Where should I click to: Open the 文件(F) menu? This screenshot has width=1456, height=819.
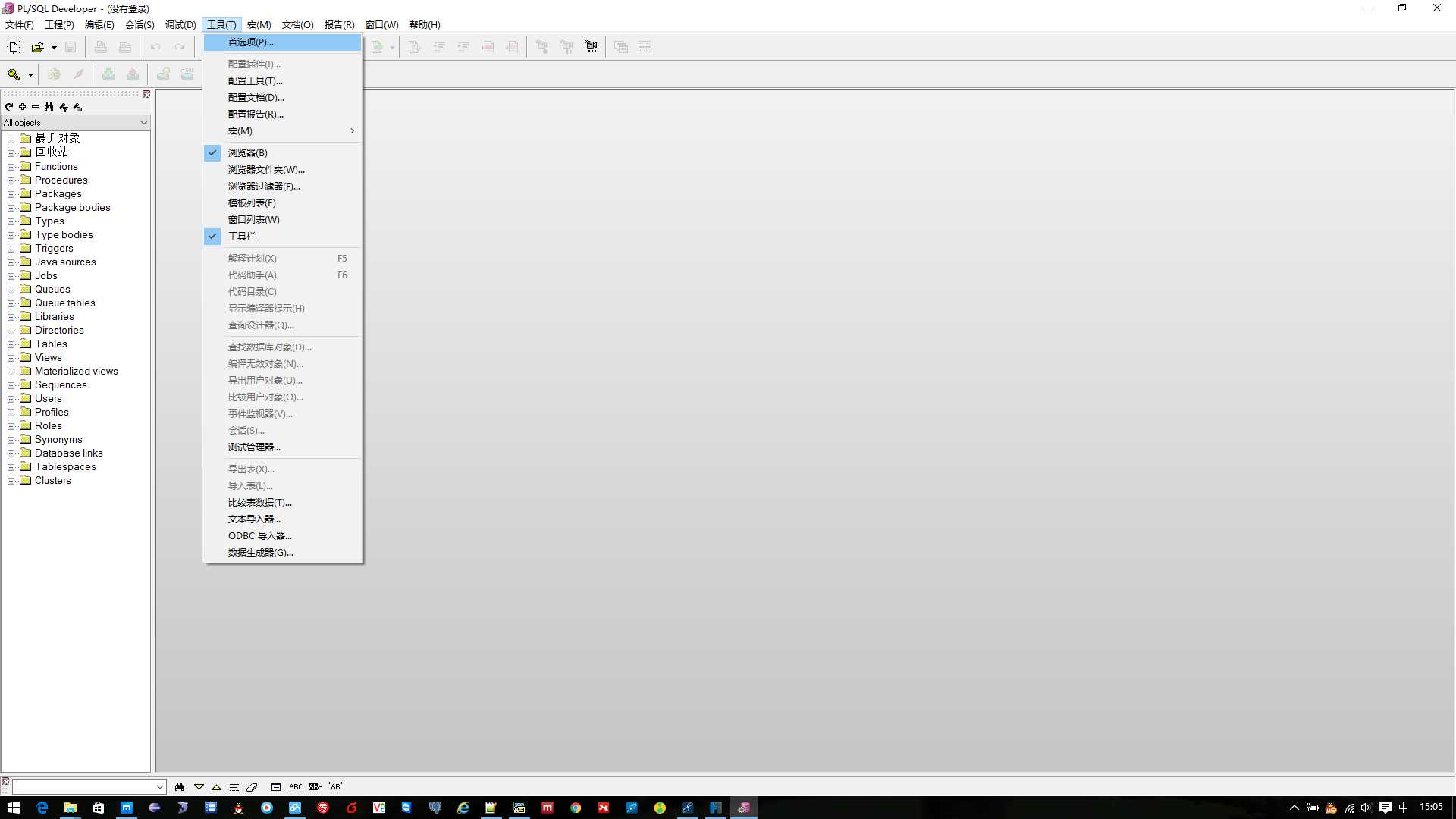20,25
